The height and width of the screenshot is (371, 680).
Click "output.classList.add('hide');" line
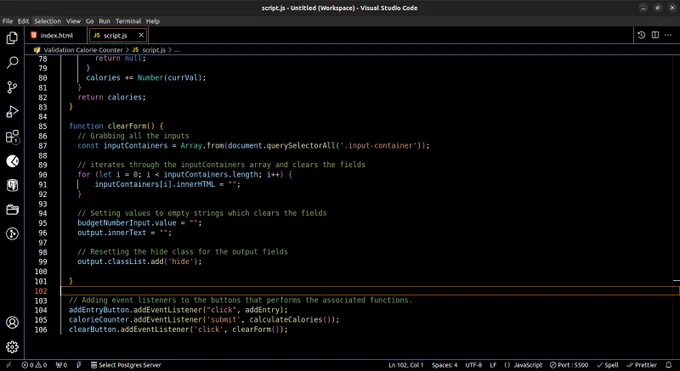coord(140,262)
